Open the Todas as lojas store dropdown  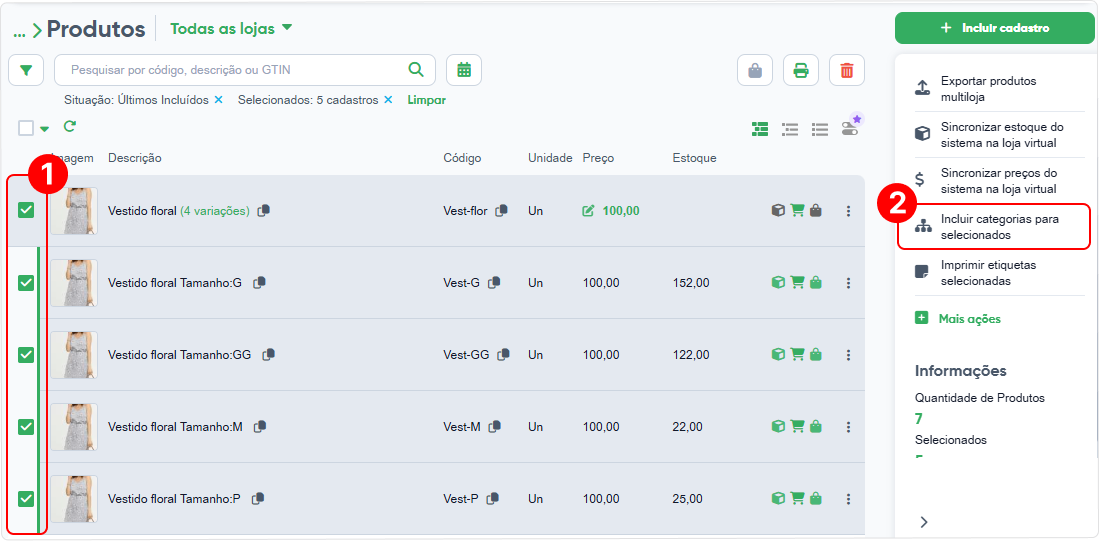click(231, 29)
